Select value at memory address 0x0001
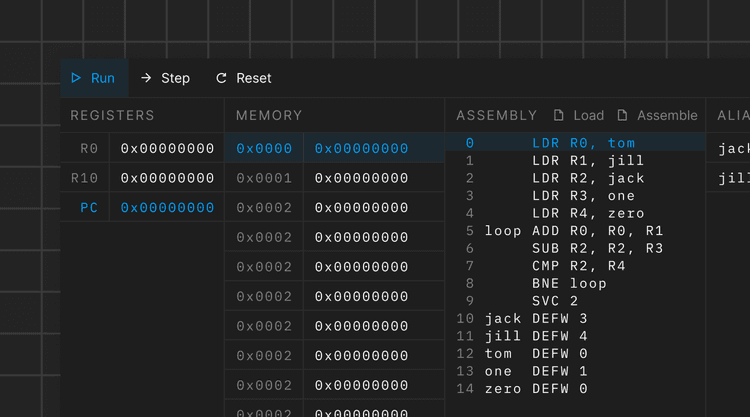This screenshot has height=417, width=750. point(361,178)
